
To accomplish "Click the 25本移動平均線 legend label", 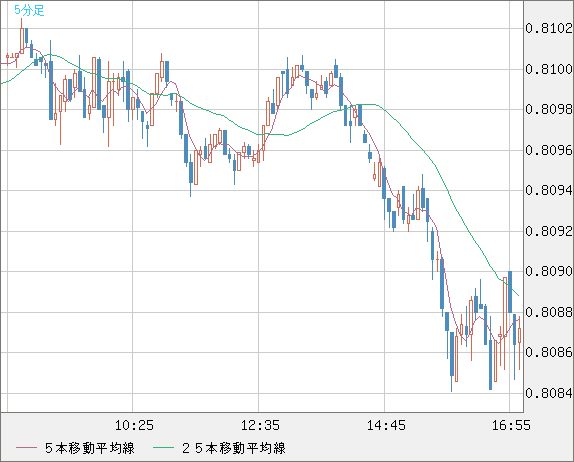I will (x=234, y=448).
